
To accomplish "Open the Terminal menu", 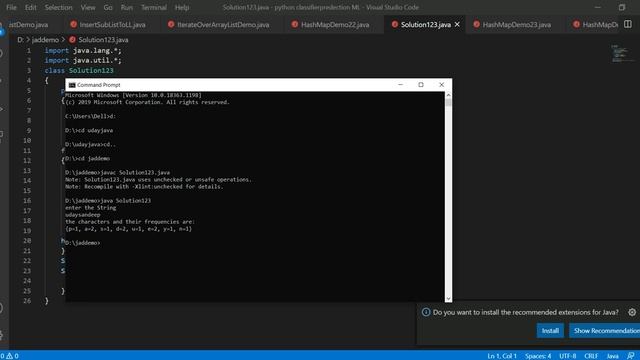I will point(153,7).
